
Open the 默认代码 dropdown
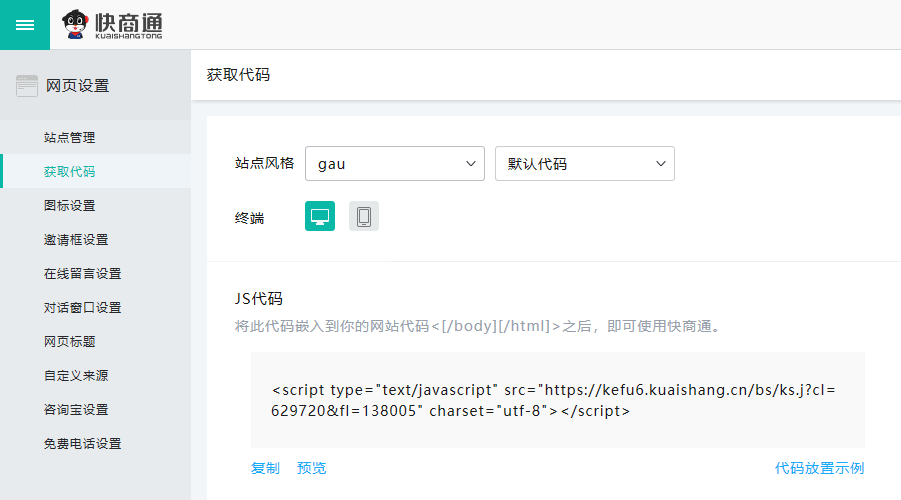[585, 164]
